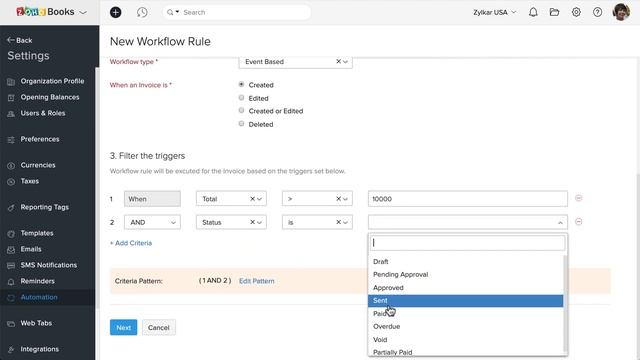The image size is (640, 360).
Task: Click the Next button
Action: click(123, 327)
